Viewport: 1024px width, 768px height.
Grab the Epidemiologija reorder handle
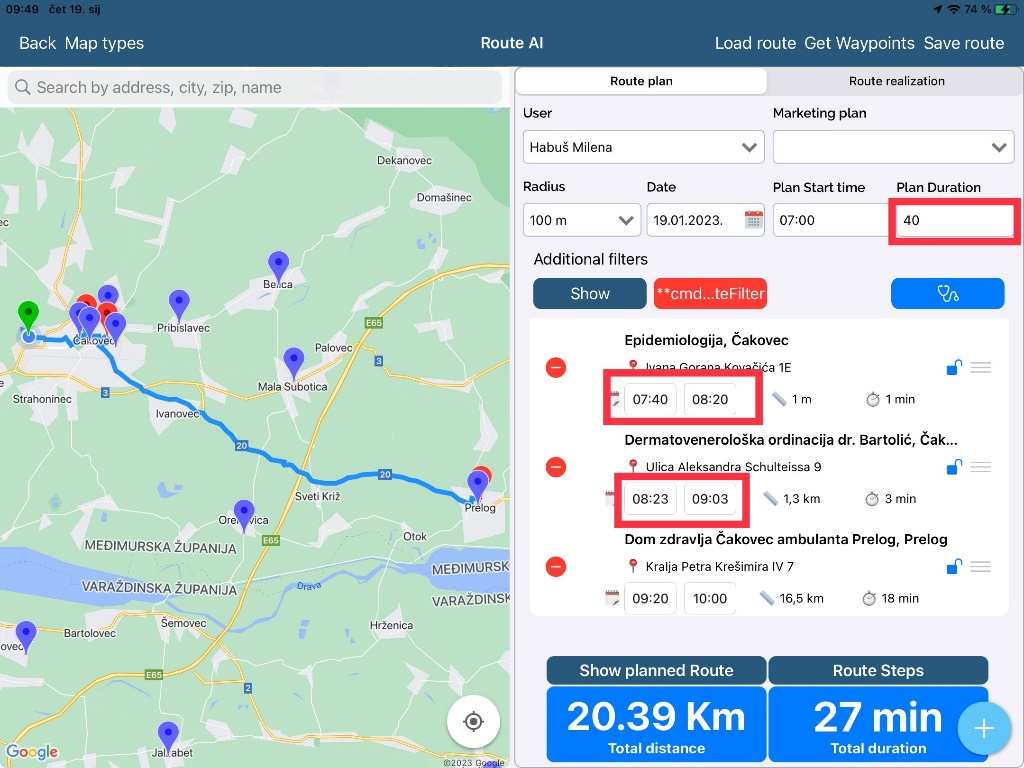coord(981,368)
